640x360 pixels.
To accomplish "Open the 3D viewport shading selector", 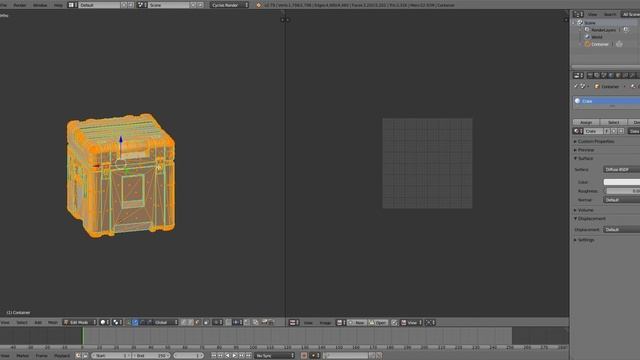I will coord(104,322).
